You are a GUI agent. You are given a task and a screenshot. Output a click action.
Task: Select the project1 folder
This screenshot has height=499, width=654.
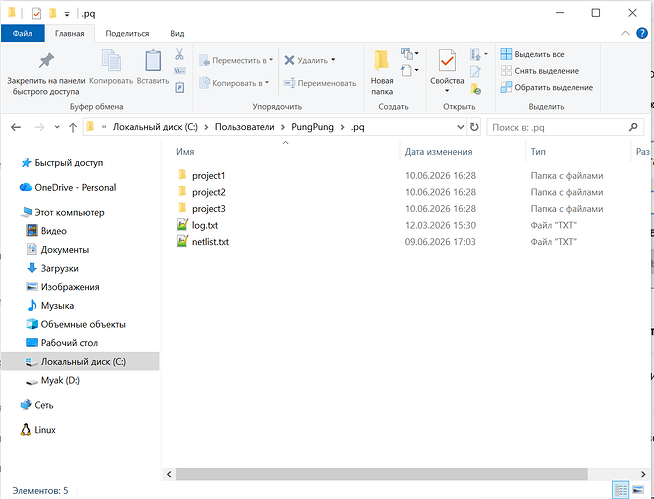[201, 176]
